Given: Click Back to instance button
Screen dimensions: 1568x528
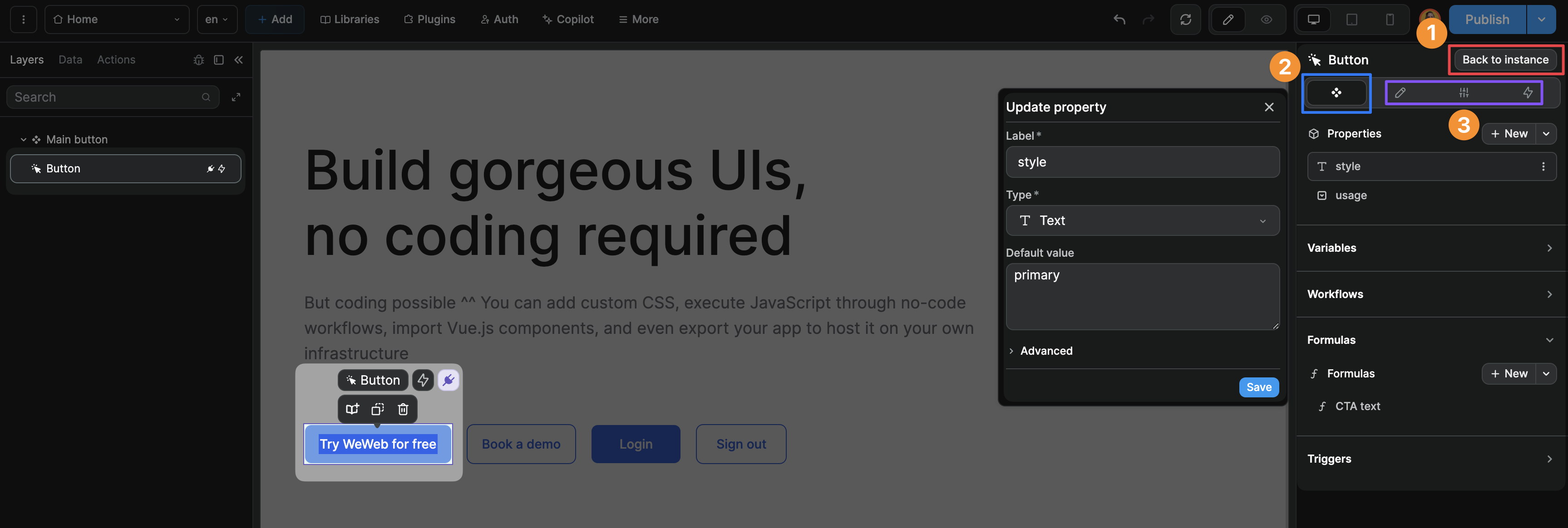Looking at the screenshot, I should pyautogui.click(x=1505, y=59).
